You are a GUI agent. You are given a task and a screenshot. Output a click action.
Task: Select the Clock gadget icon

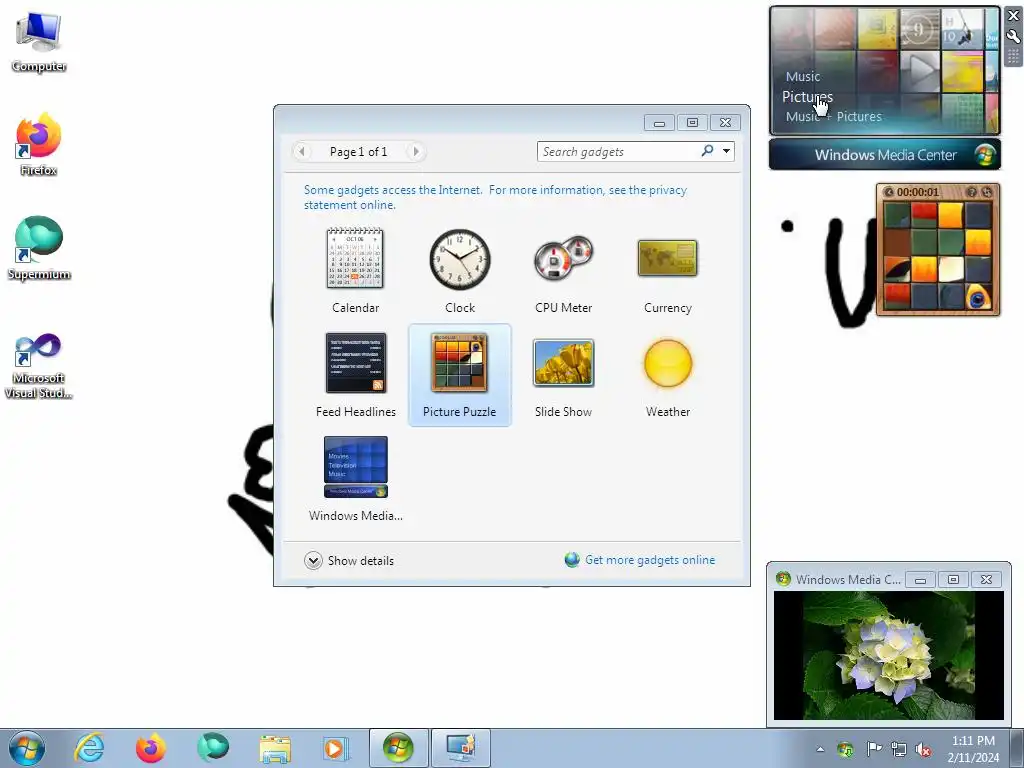point(460,259)
